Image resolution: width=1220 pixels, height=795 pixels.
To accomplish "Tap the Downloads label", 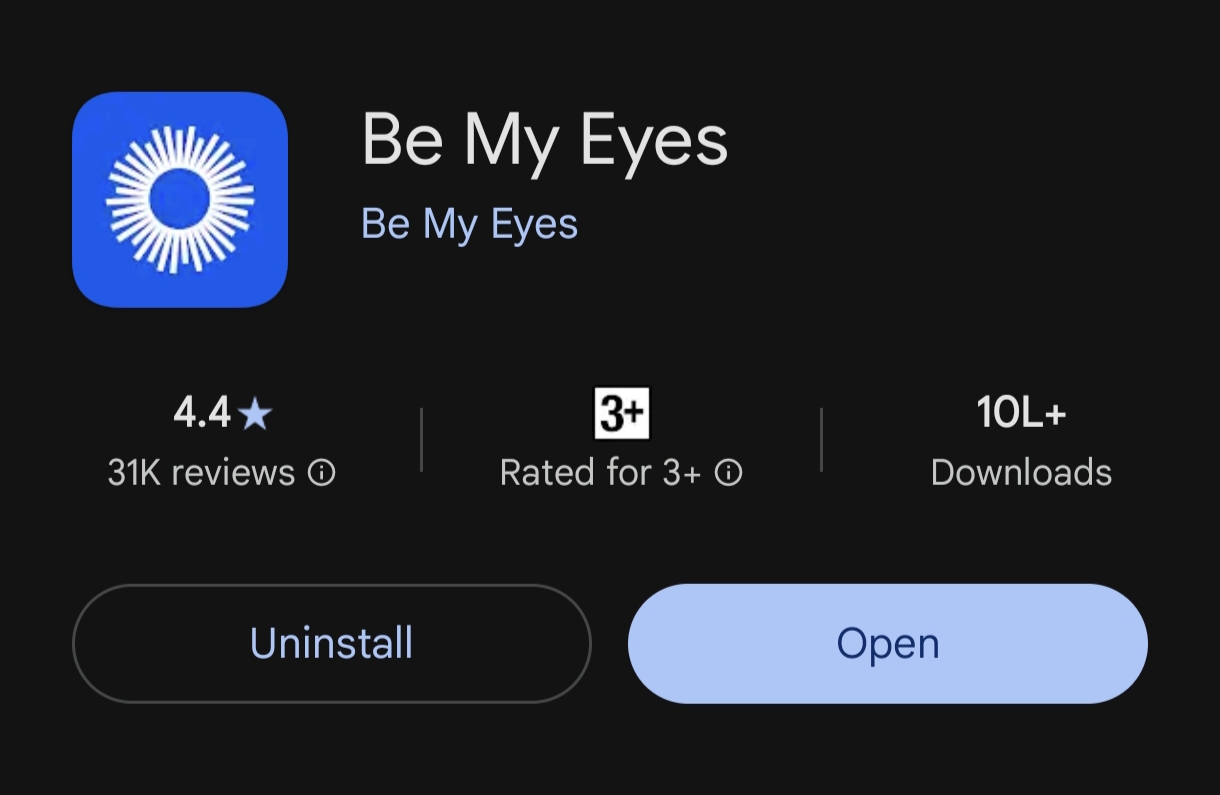I will tap(1021, 472).
